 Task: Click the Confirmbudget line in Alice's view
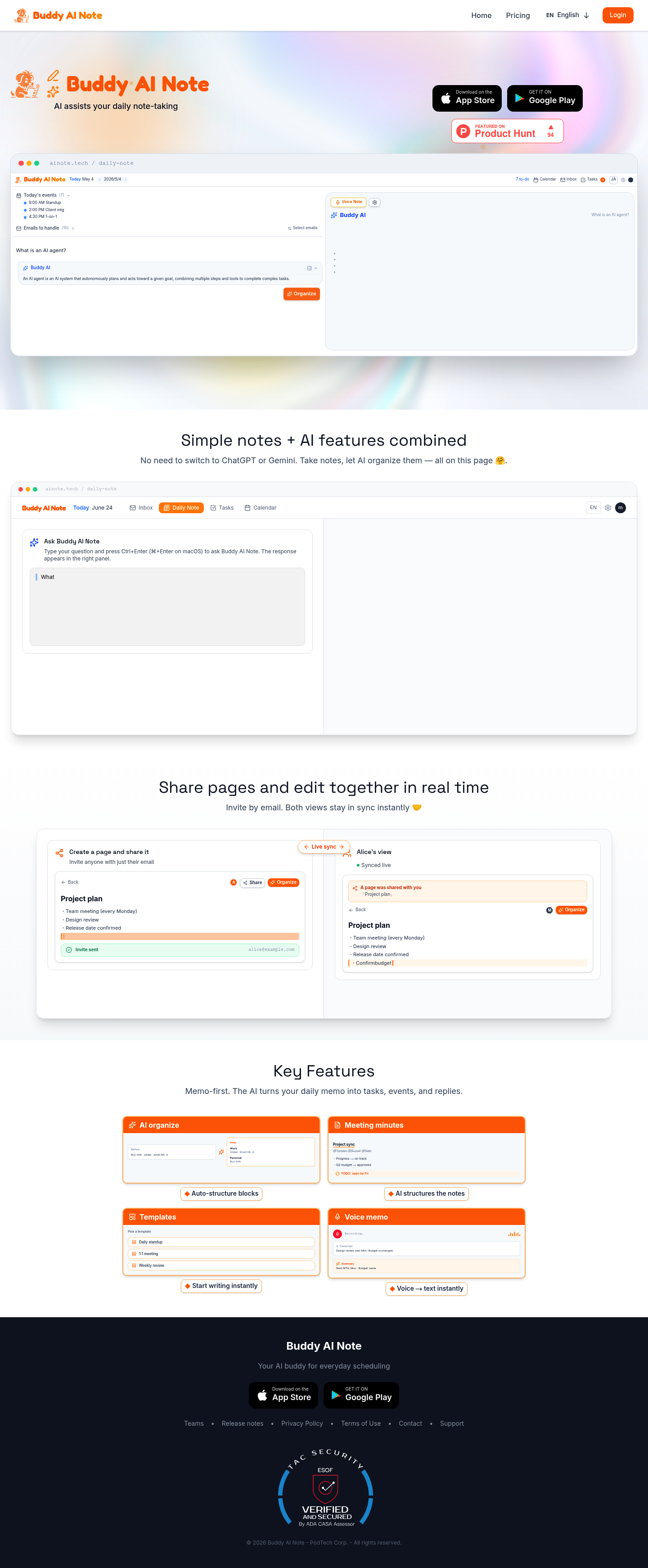(468, 963)
